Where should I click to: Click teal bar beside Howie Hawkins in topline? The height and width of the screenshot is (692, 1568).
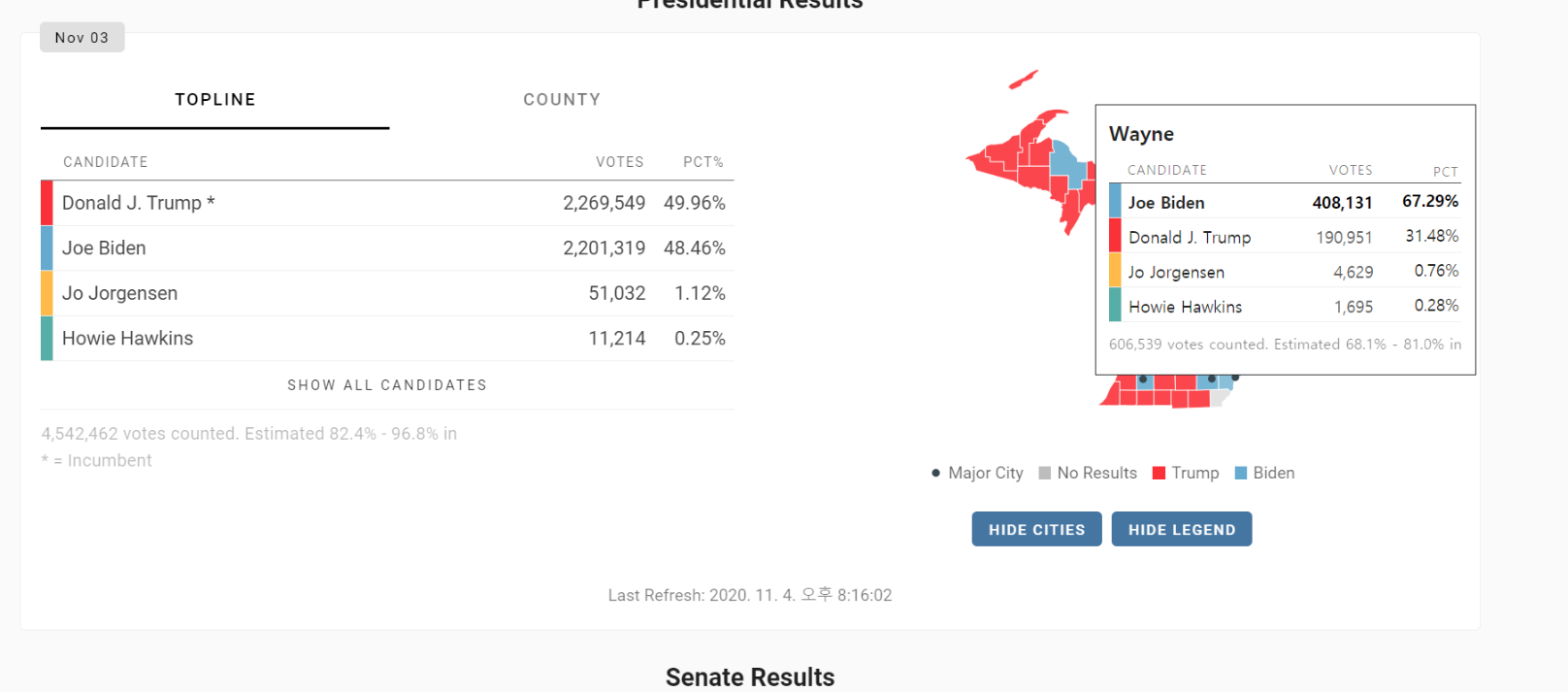click(x=47, y=339)
